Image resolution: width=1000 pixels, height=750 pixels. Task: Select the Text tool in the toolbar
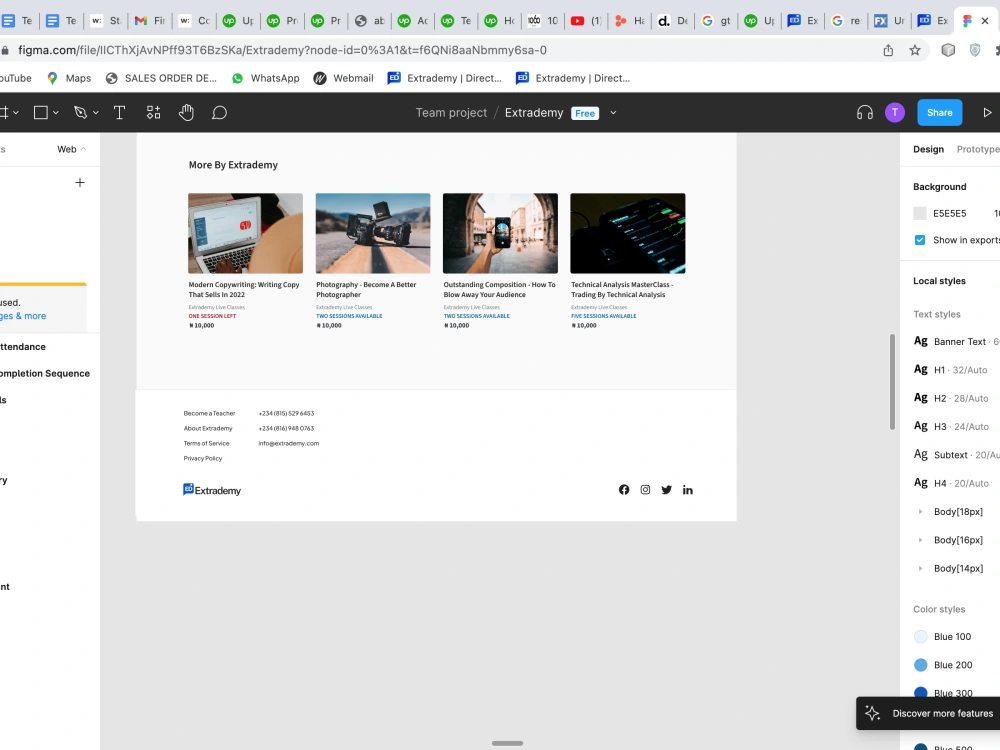119,112
